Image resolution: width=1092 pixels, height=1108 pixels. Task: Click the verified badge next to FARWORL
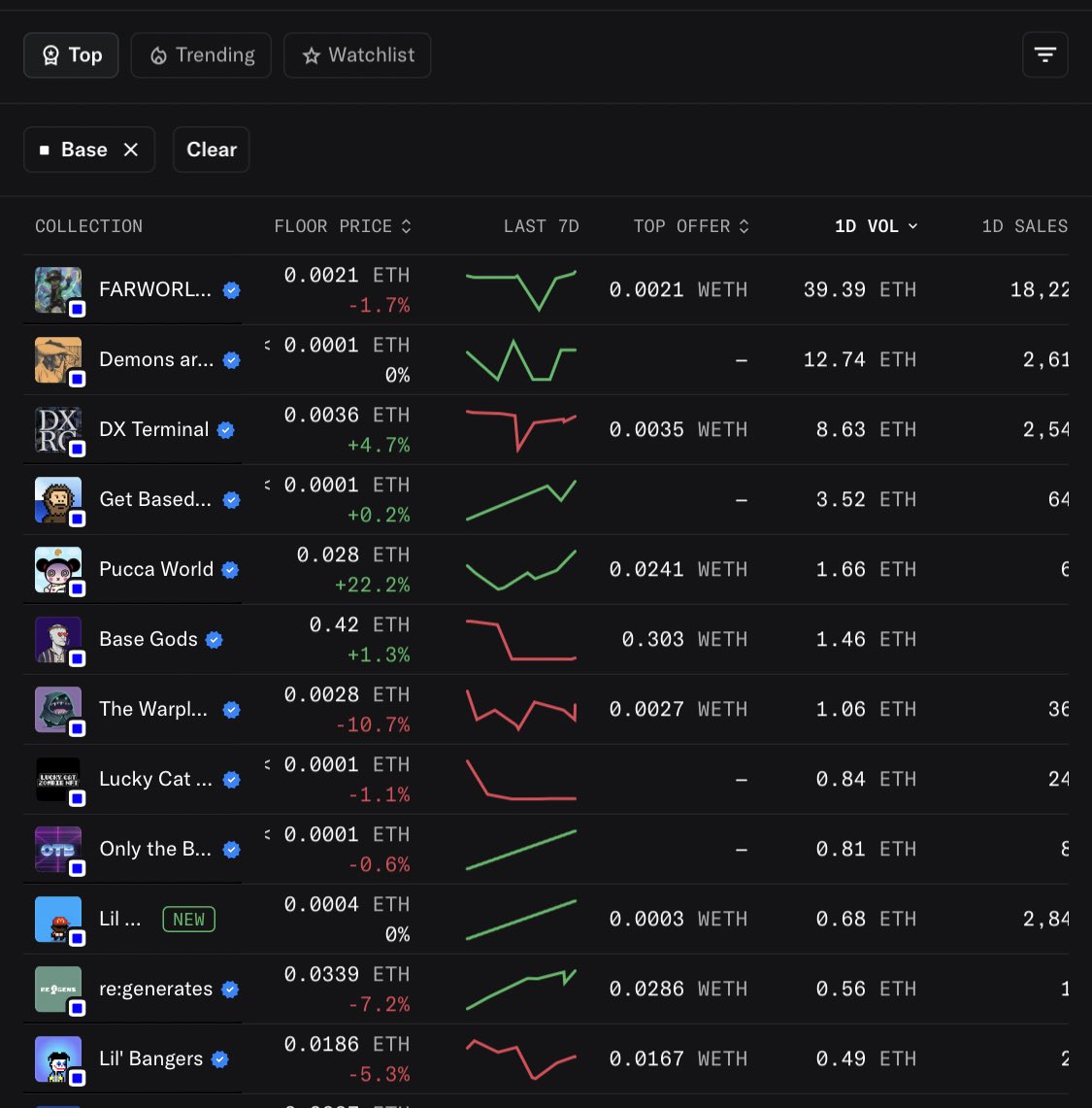pyautogui.click(x=231, y=288)
